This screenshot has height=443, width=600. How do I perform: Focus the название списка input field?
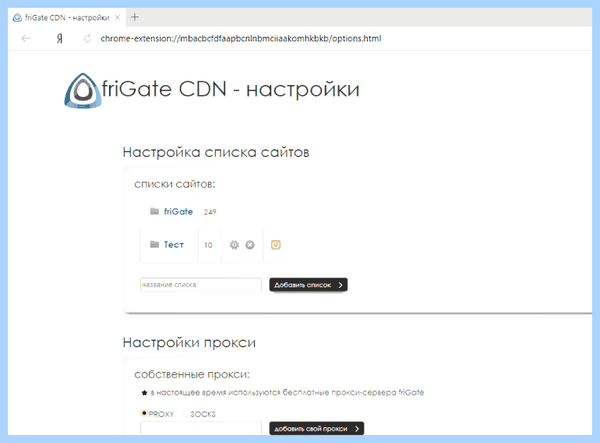(x=201, y=285)
